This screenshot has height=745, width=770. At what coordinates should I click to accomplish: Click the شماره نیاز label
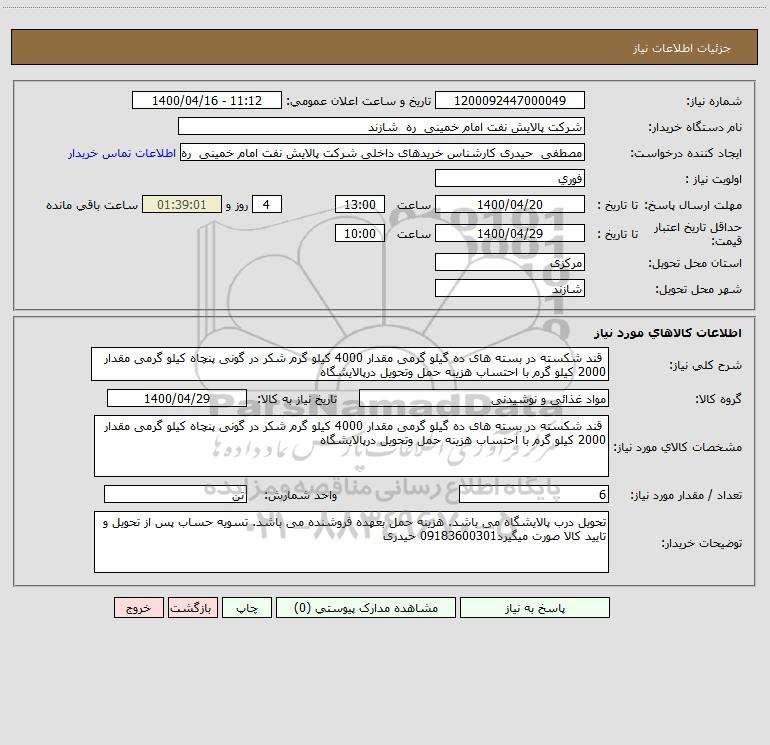pyautogui.click(x=714, y=102)
